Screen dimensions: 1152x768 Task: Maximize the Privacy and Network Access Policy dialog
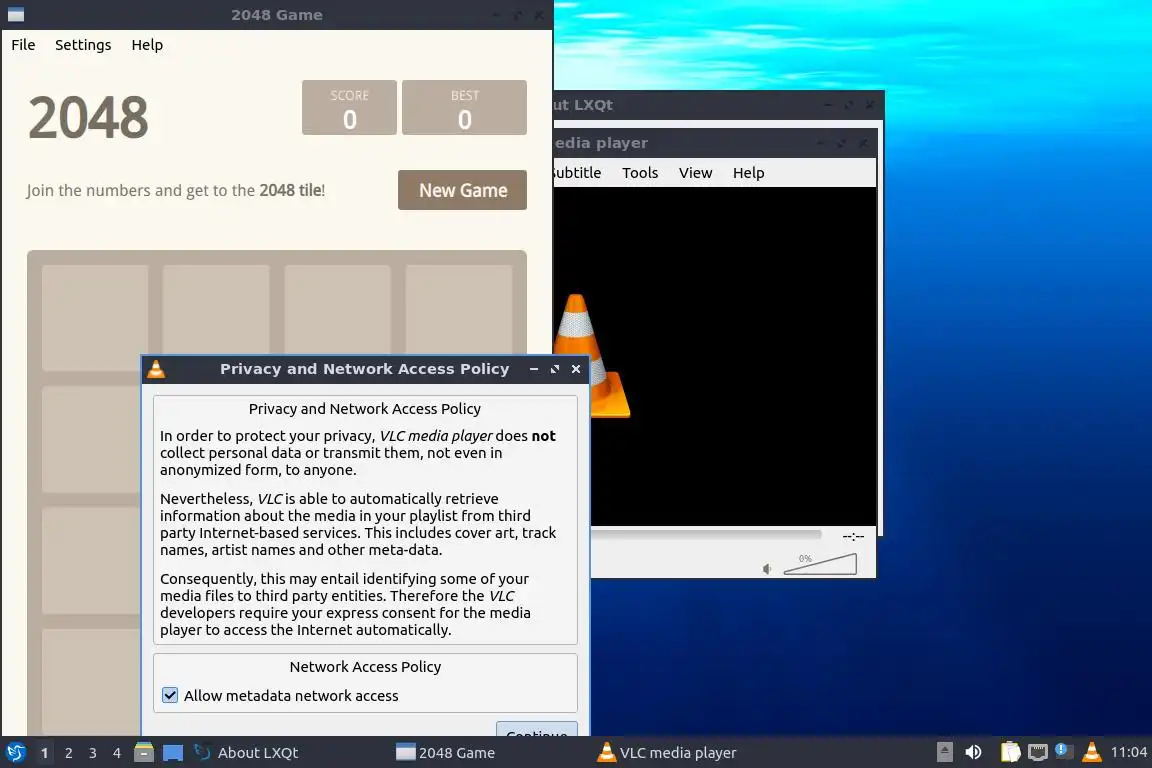[x=555, y=369]
